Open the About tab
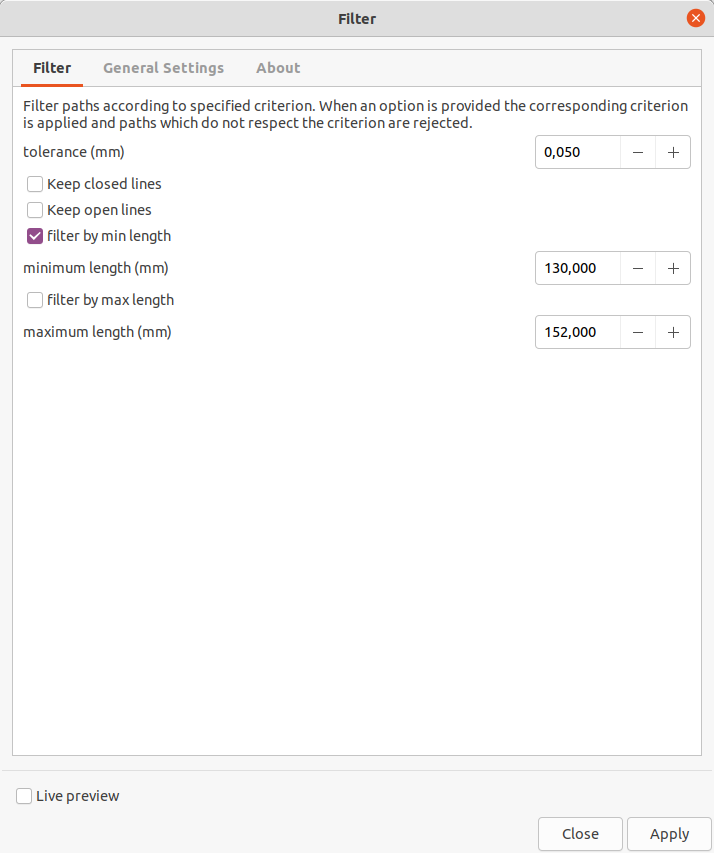Viewport: 714px width, 853px height. [x=278, y=68]
